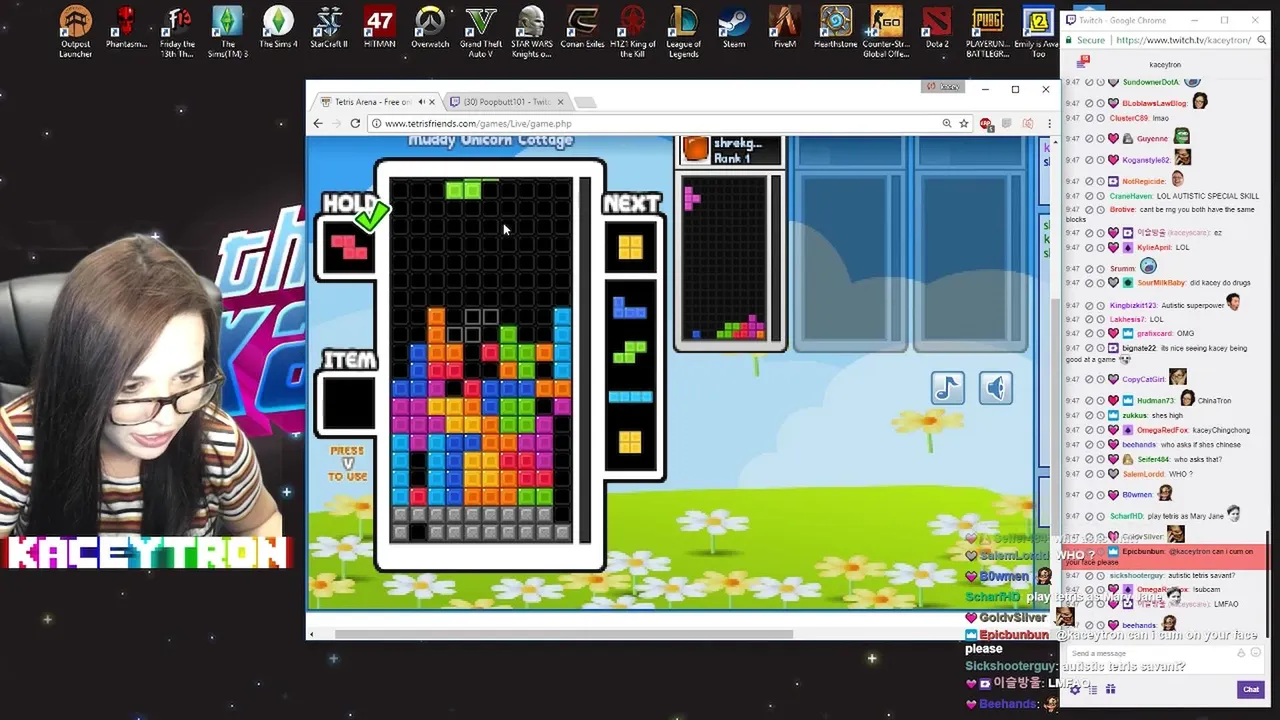The width and height of the screenshot is (1280, 720).
Task: Bookmark this page with the star icon
Action: pos(964,123)
